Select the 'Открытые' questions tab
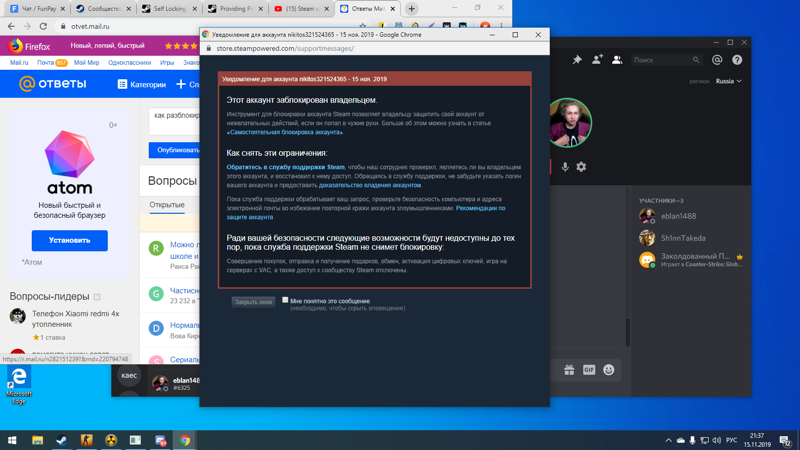The width and height of the screenshot is (800, 450). [x=167, y=205]
